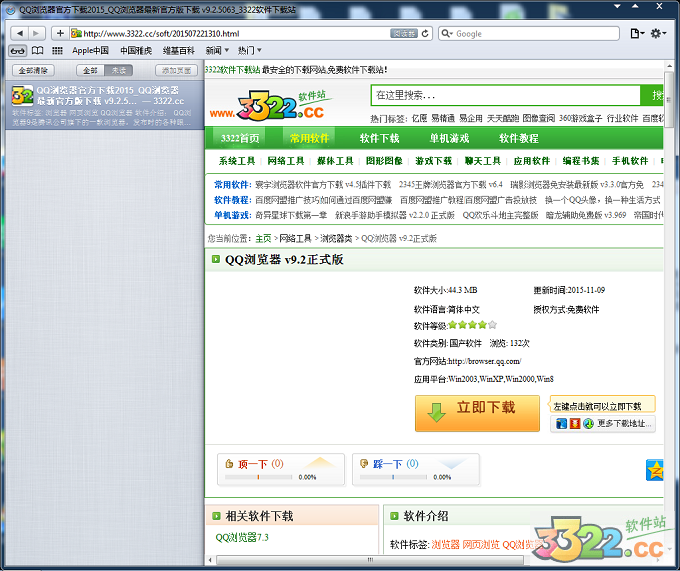680x571 pixels.
Task: Click the 天天酷跑 hot tag link
Action: point(503,118)
